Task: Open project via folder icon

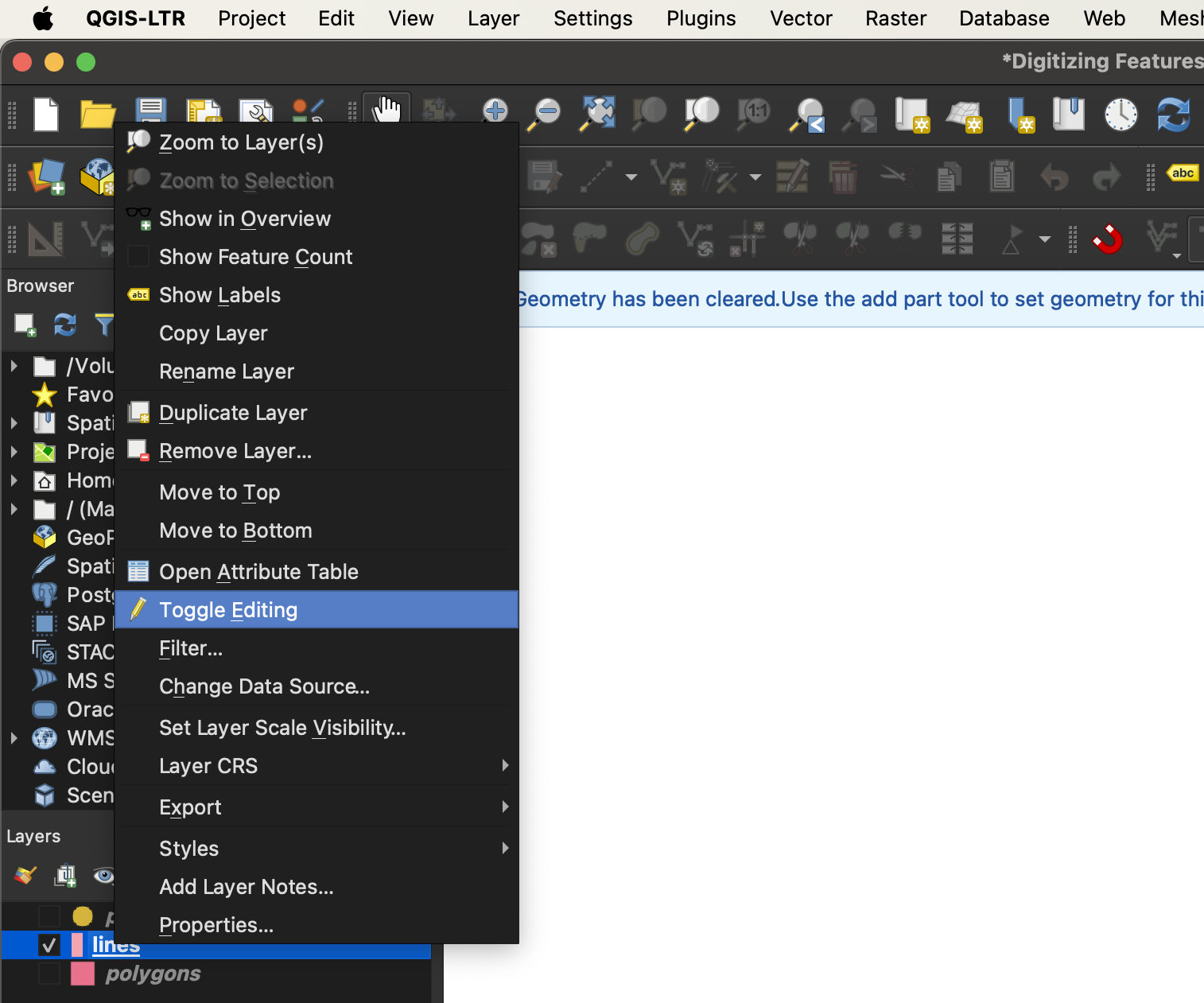Action: [x=98, y=115]
